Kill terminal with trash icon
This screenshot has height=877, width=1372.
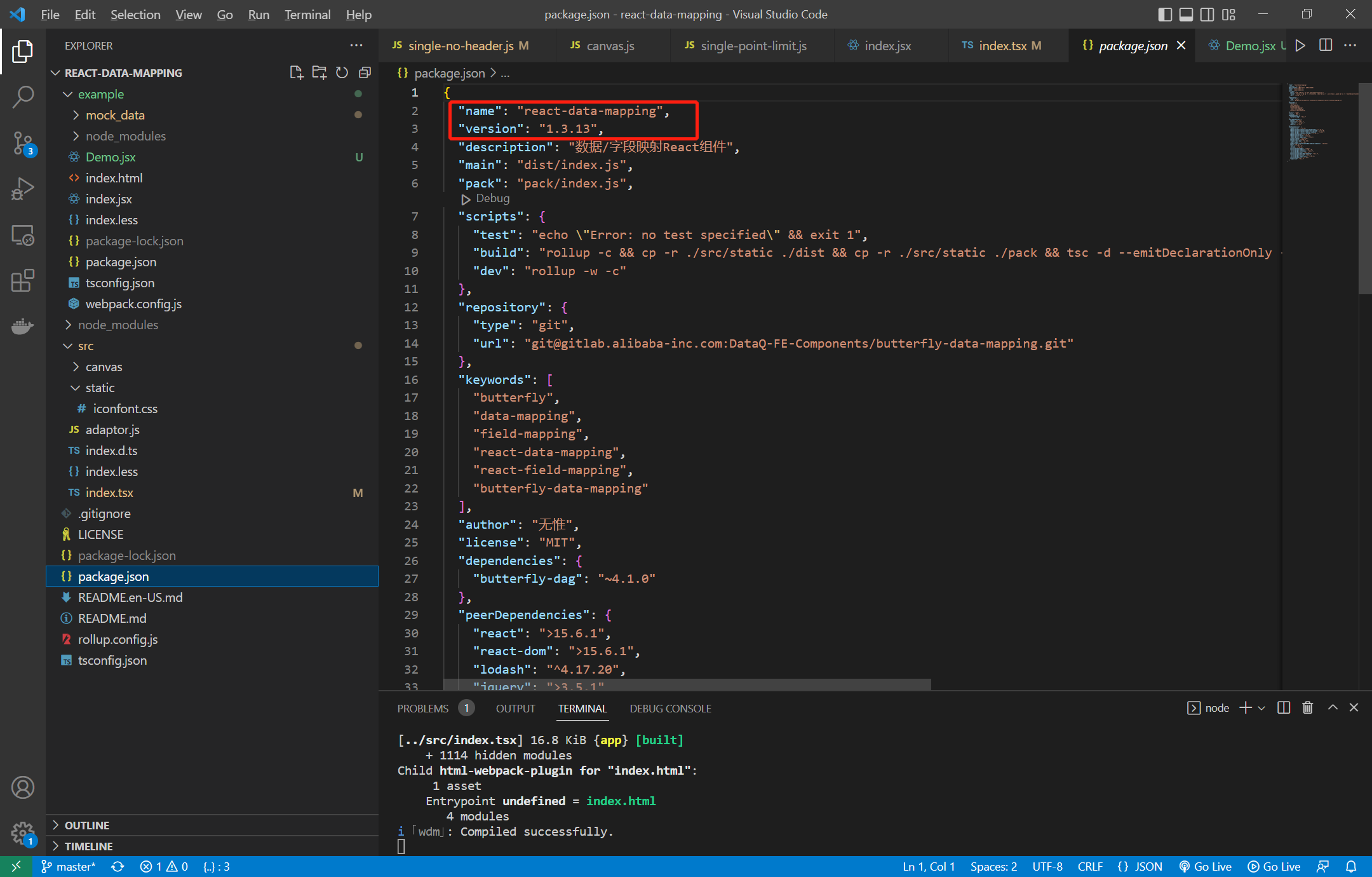coord(1307,708)
